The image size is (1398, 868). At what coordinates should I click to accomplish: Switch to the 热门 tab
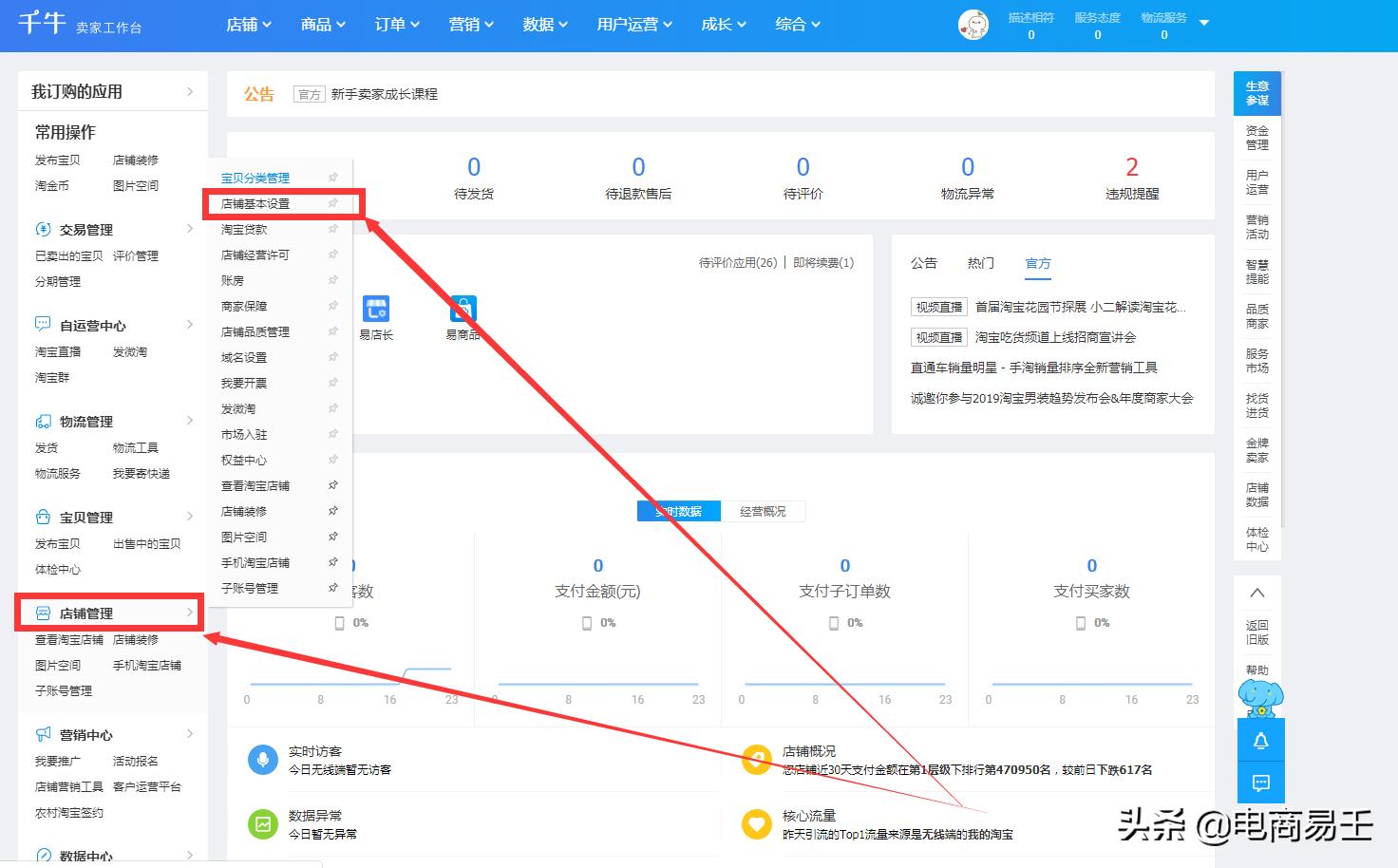980,263
